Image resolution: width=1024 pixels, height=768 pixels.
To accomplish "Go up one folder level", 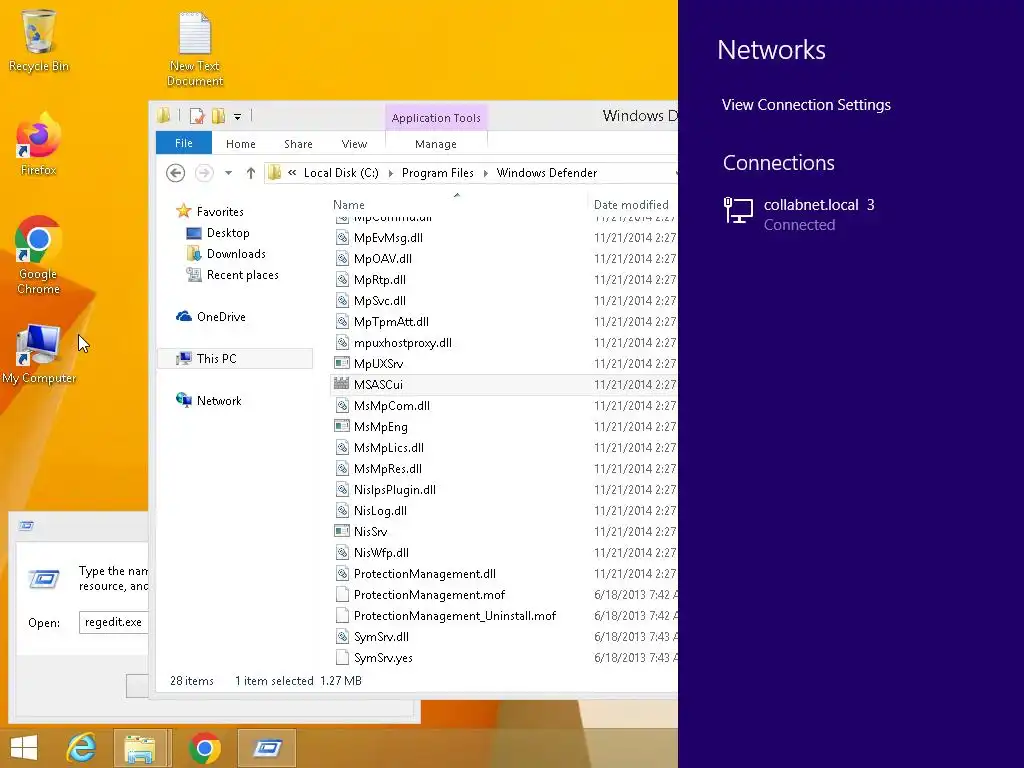I will pos(251,173).
